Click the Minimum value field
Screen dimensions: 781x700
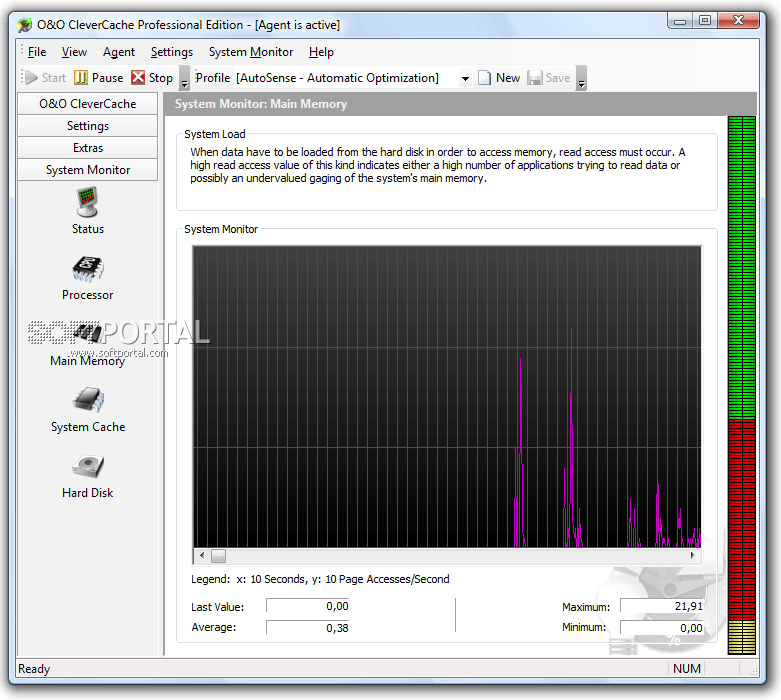pyautogui.click(x=662, y=628)
